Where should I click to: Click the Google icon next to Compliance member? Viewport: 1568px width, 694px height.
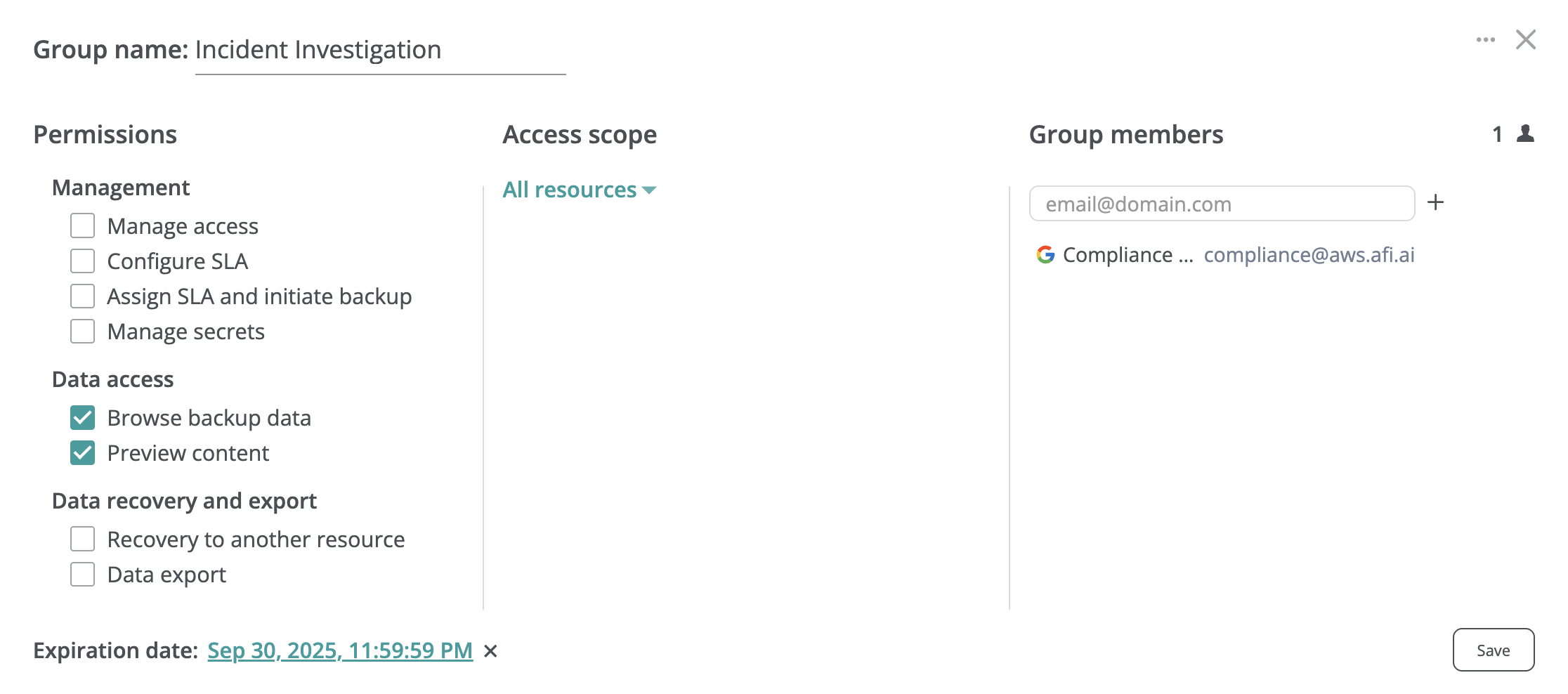(x=1045, y=255)
